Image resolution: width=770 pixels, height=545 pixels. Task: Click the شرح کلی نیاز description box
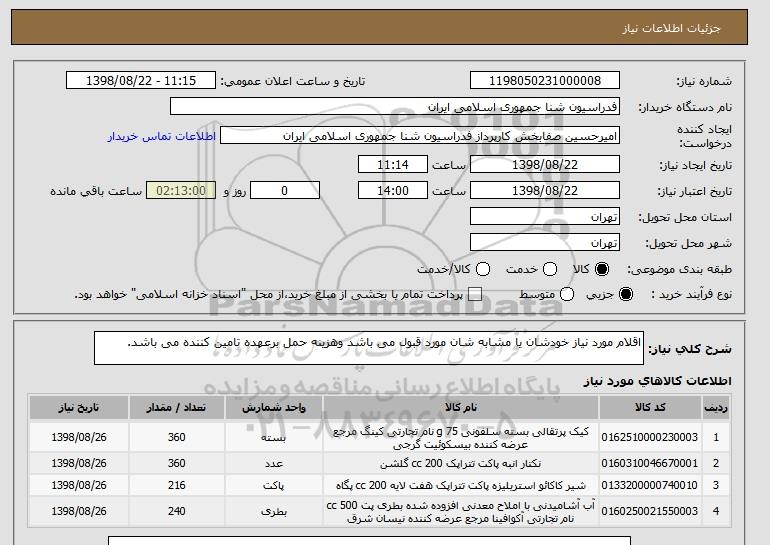pos(369,348)
